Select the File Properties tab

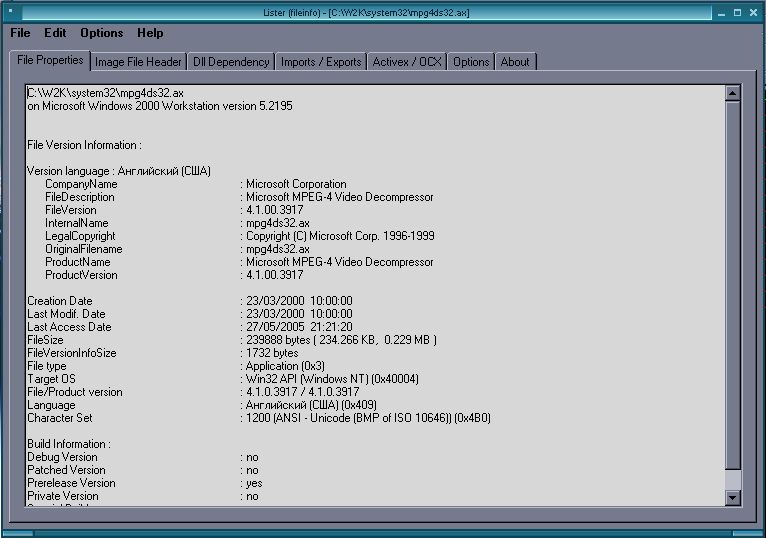[50, 60]
